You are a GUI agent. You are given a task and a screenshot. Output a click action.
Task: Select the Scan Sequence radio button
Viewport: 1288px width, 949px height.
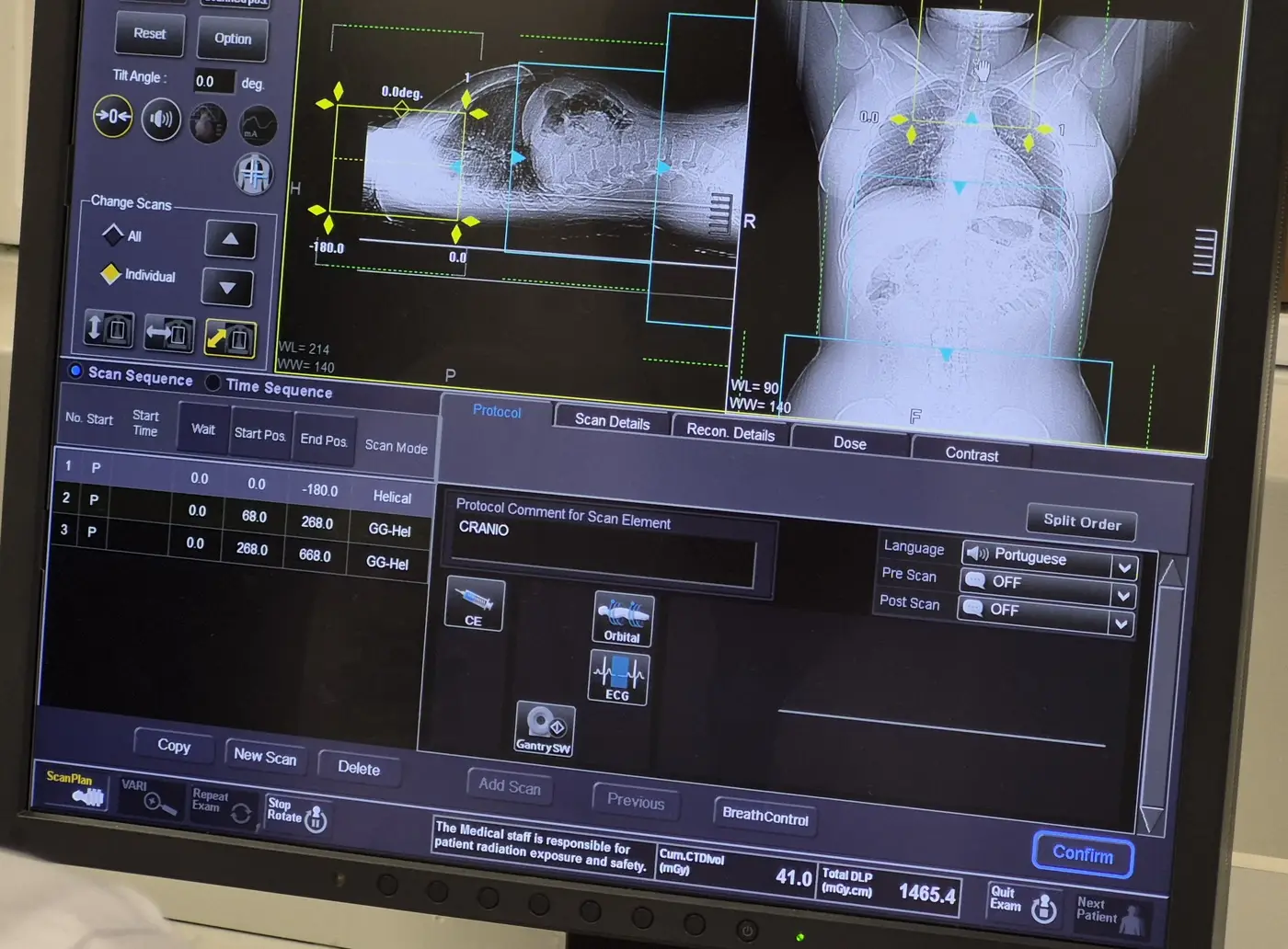[76, 371]
